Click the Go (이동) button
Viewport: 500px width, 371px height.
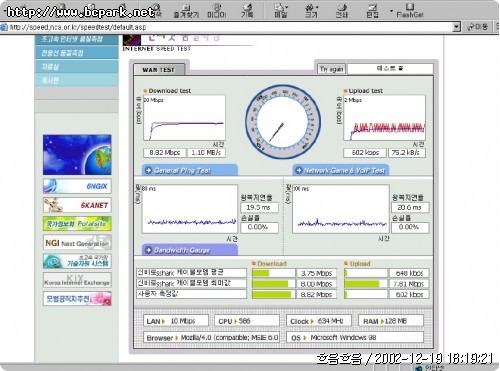point(478,27)
